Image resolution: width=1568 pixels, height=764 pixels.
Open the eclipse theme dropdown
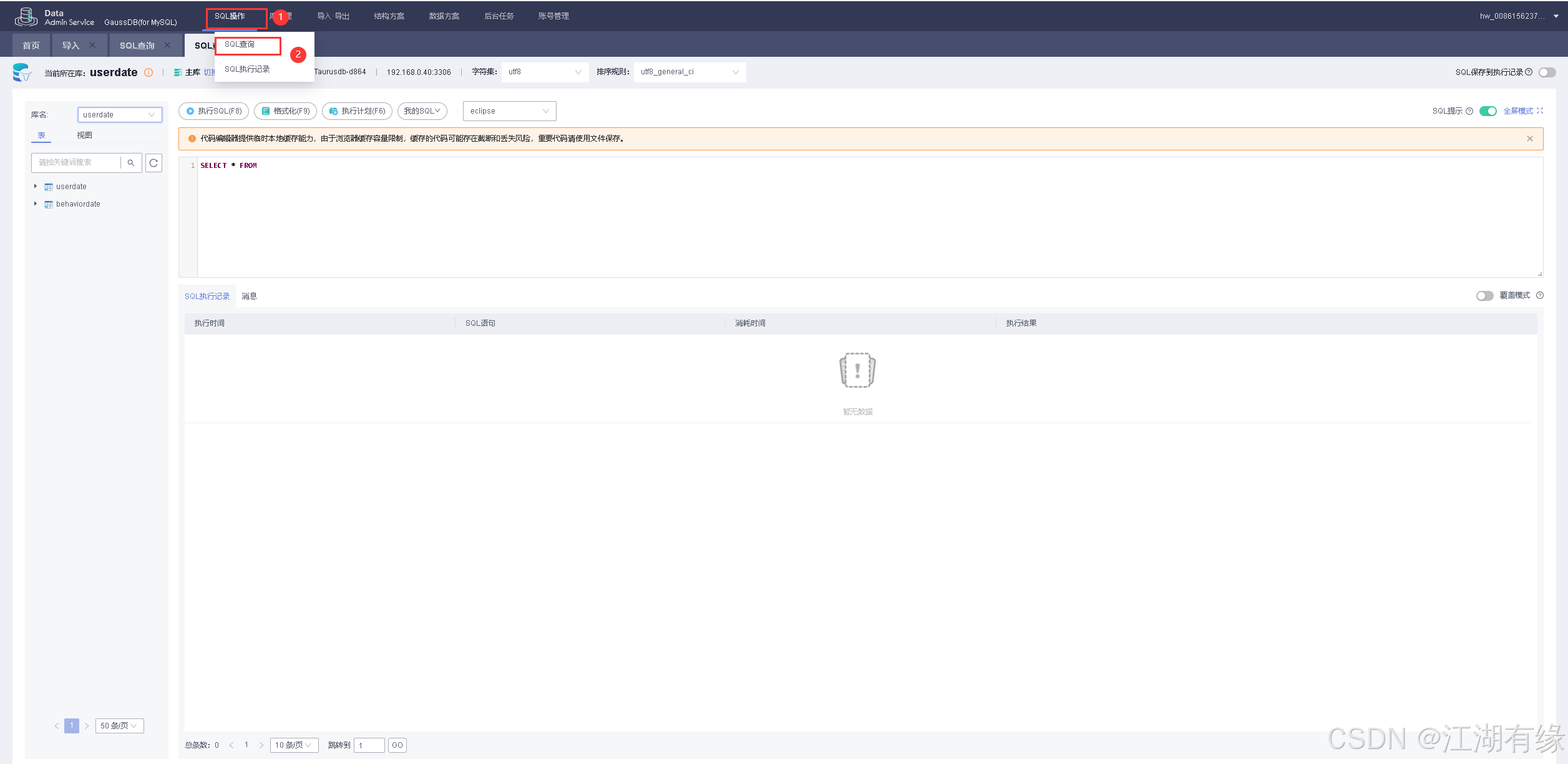coord(509,111)
